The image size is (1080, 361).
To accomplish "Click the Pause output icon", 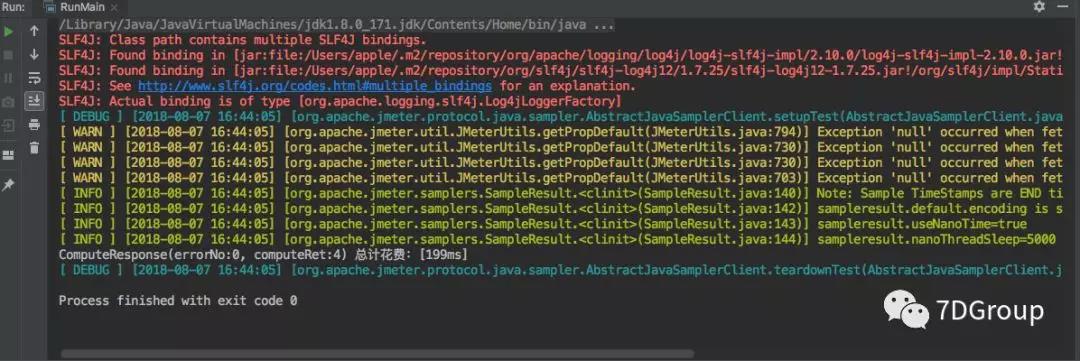I will point(8,78).
